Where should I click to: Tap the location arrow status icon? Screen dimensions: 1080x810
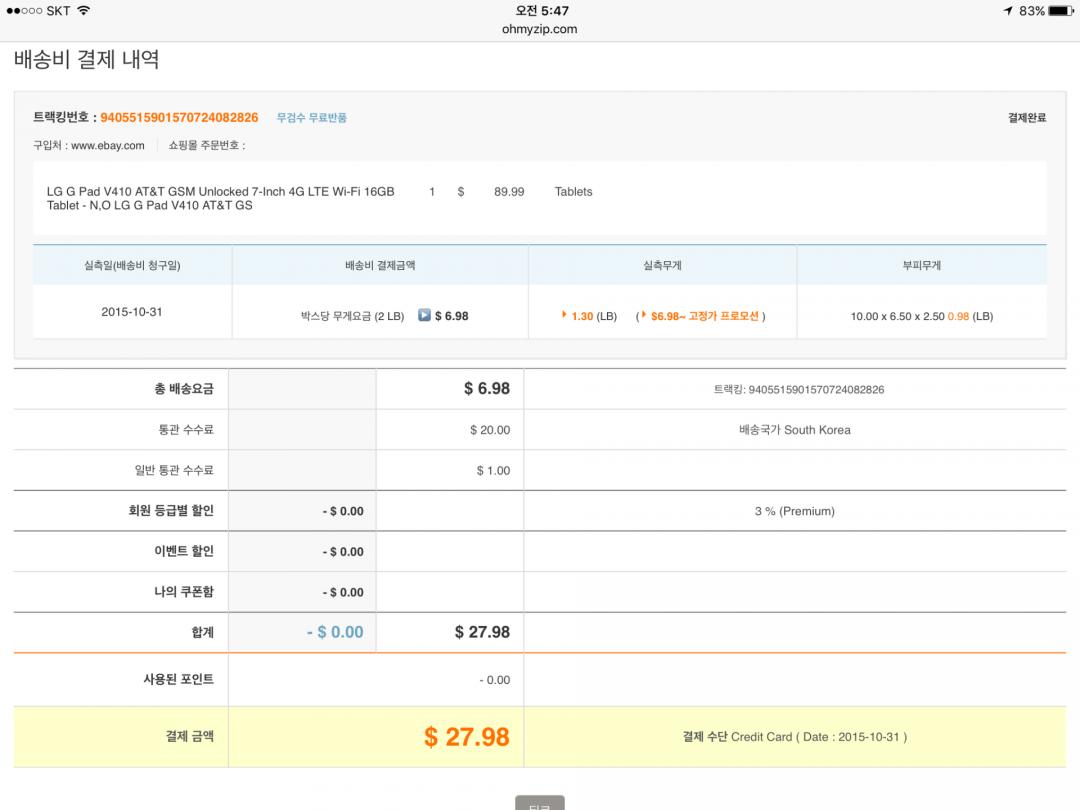pos(1007,11)
